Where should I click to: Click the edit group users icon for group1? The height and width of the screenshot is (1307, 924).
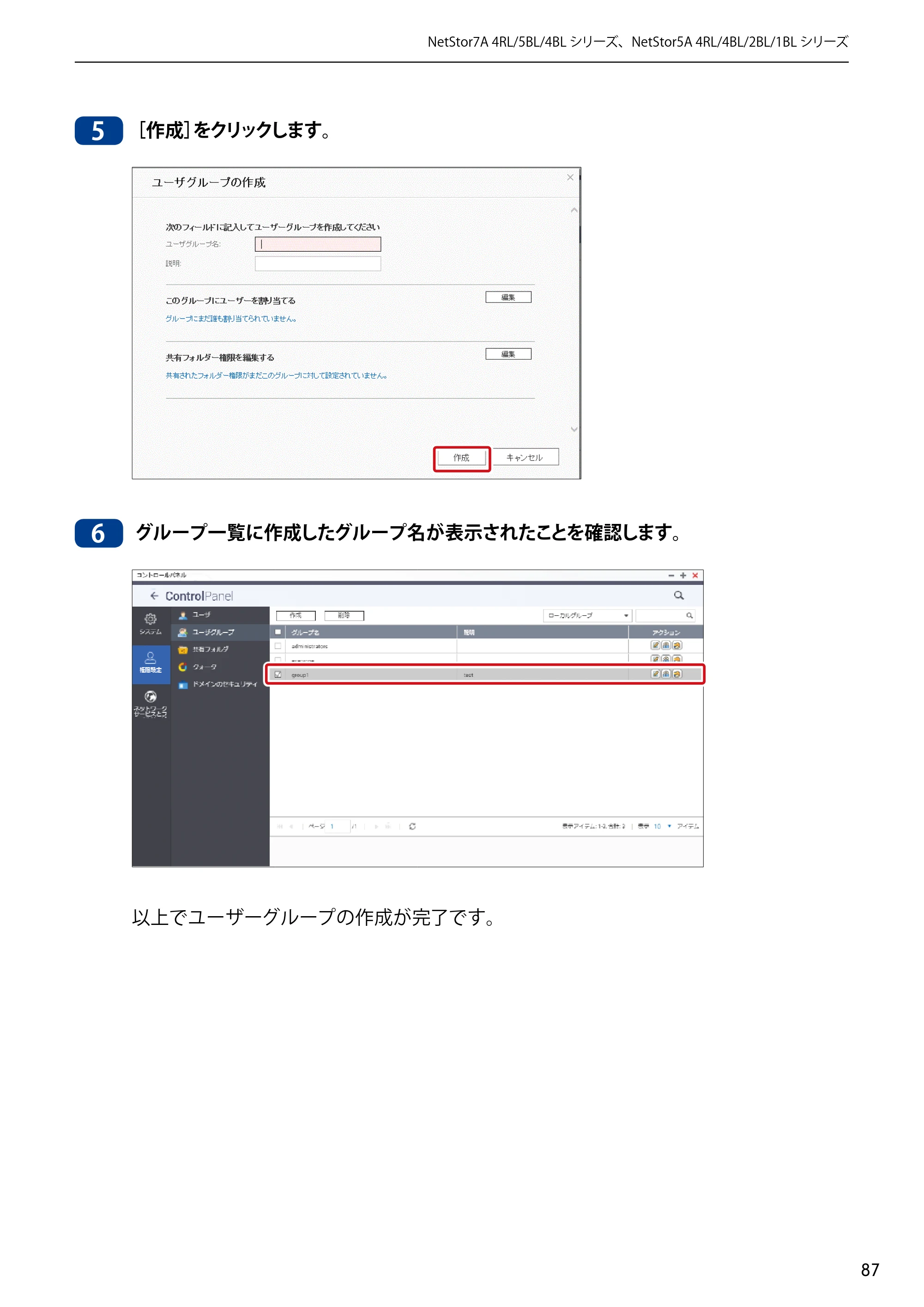pos(666,674)
